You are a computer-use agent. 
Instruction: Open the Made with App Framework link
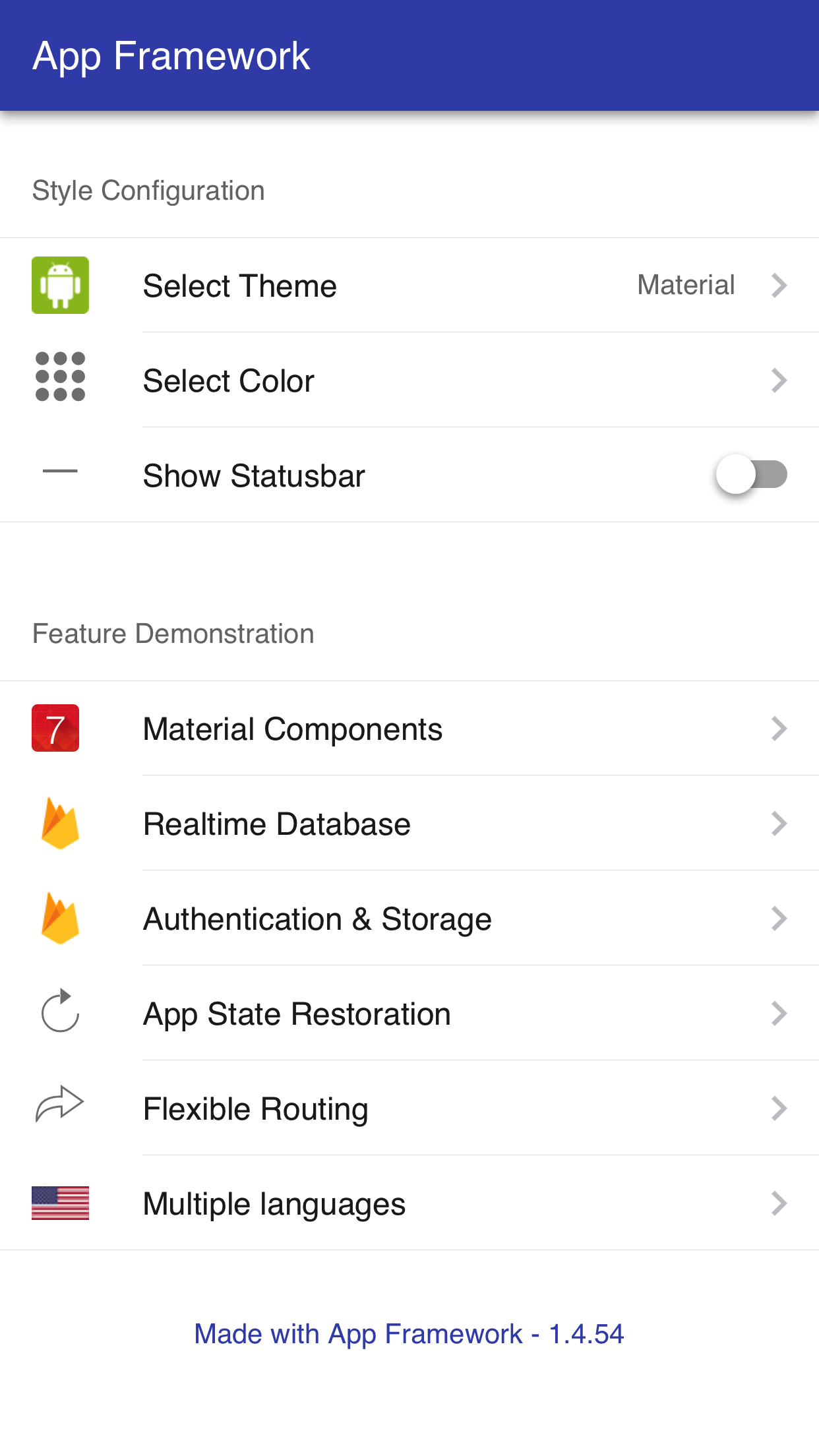pos(409,1334)
